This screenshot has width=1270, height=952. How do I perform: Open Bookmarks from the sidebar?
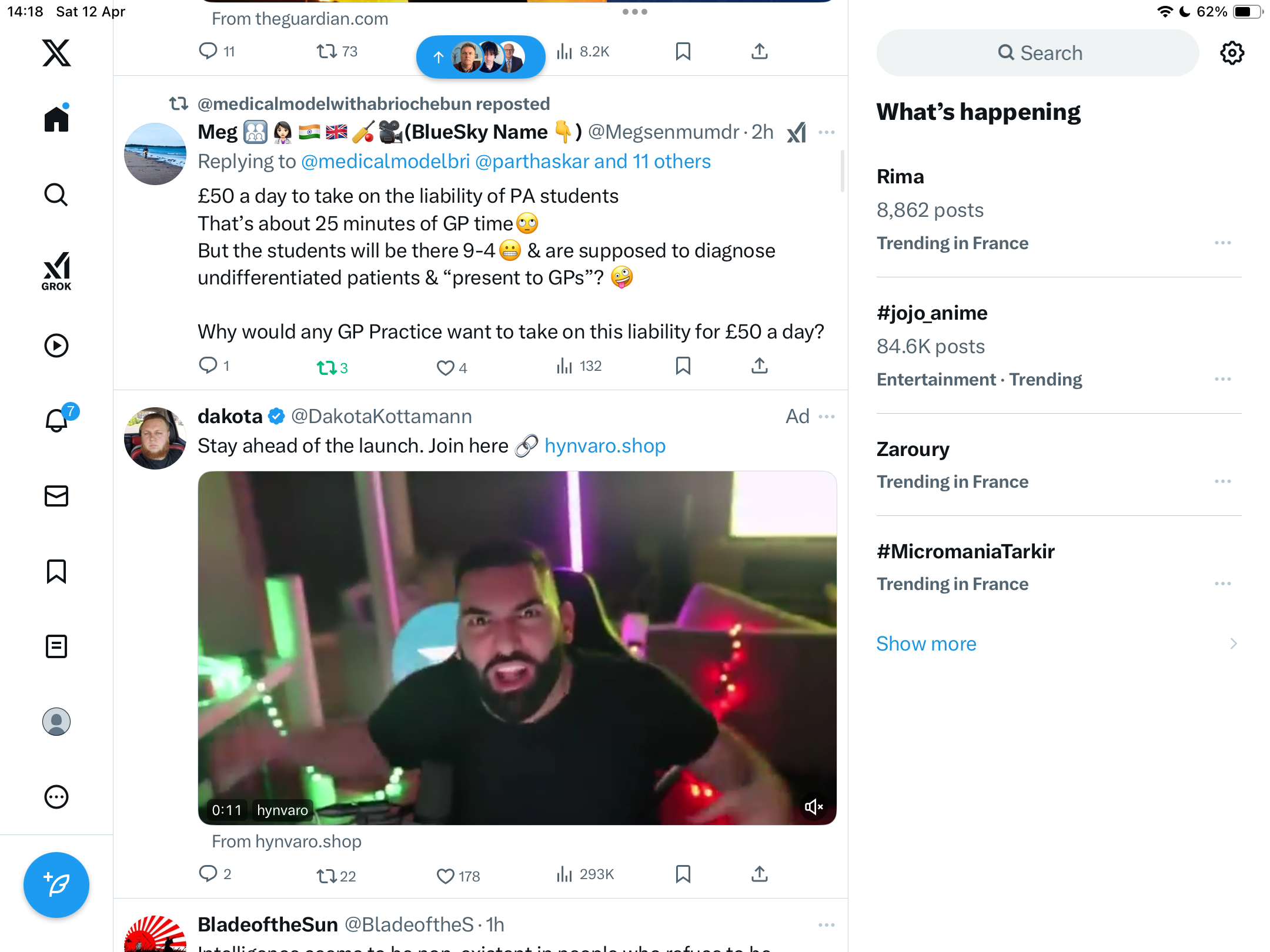pos(56,571)
